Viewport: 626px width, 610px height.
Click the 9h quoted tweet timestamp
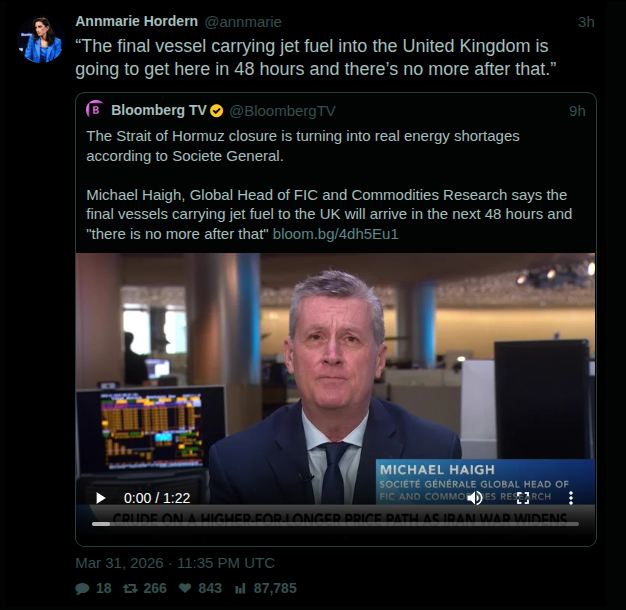pyautogui.click(x=577, y=111)
